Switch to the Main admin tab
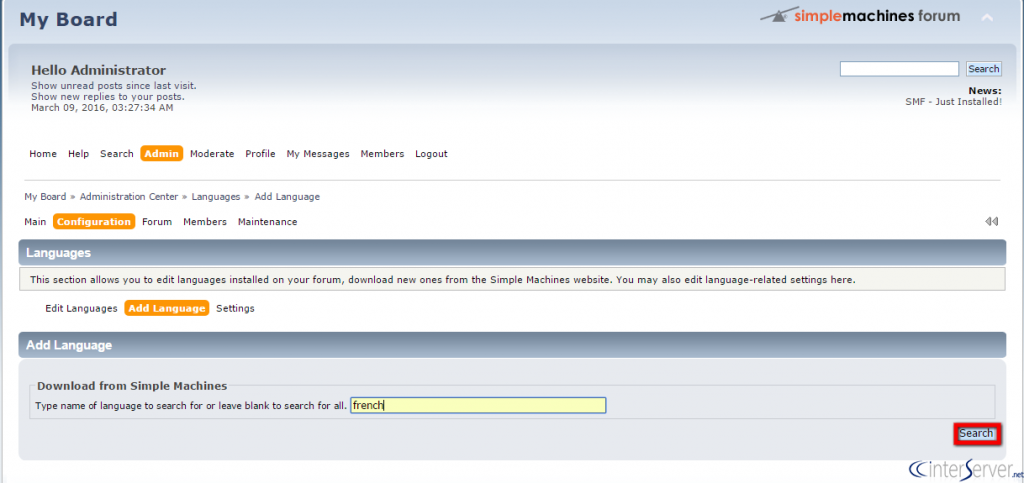 [x=35, y=222]
